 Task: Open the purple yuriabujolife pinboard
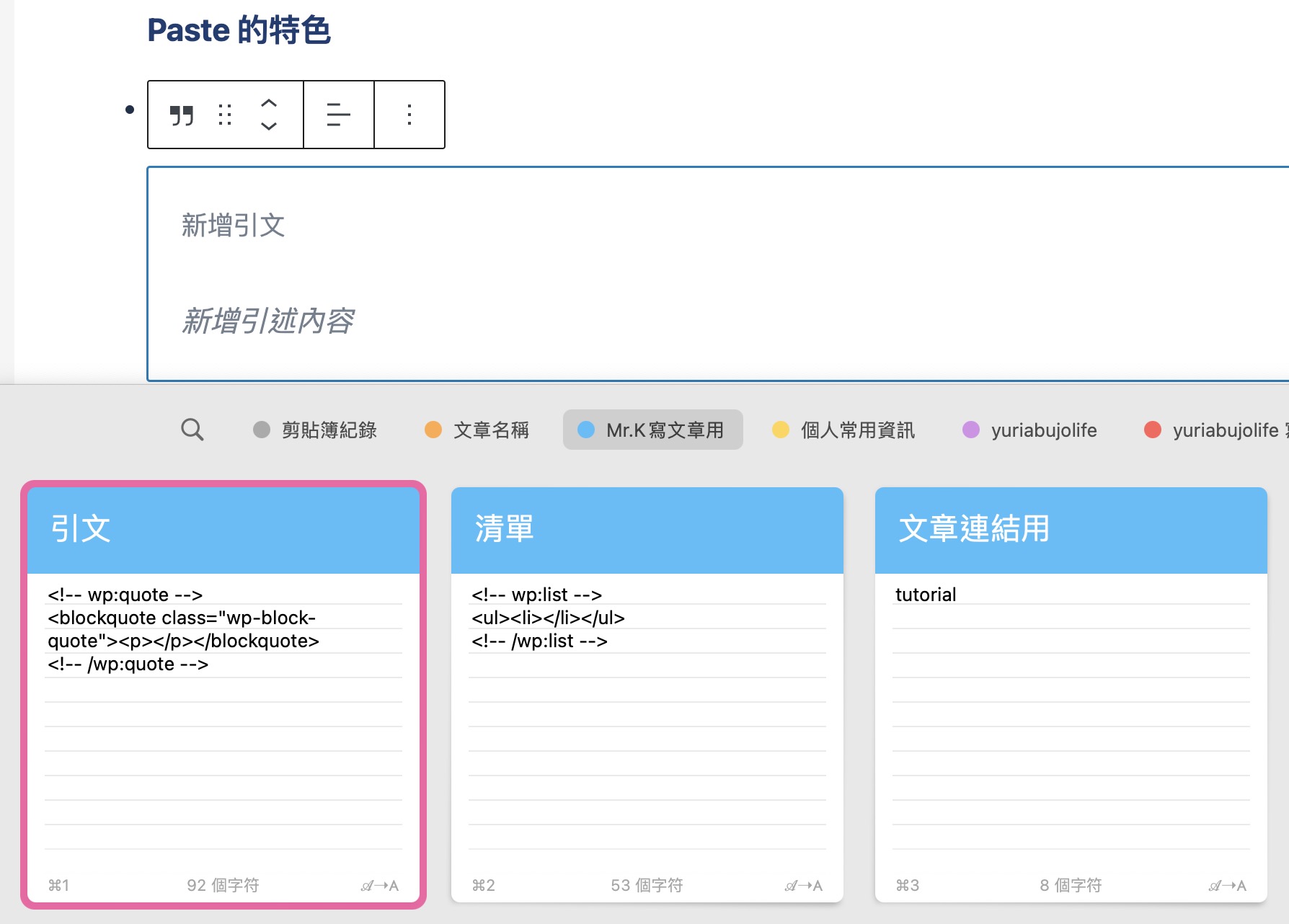(x=1030, y=430)
